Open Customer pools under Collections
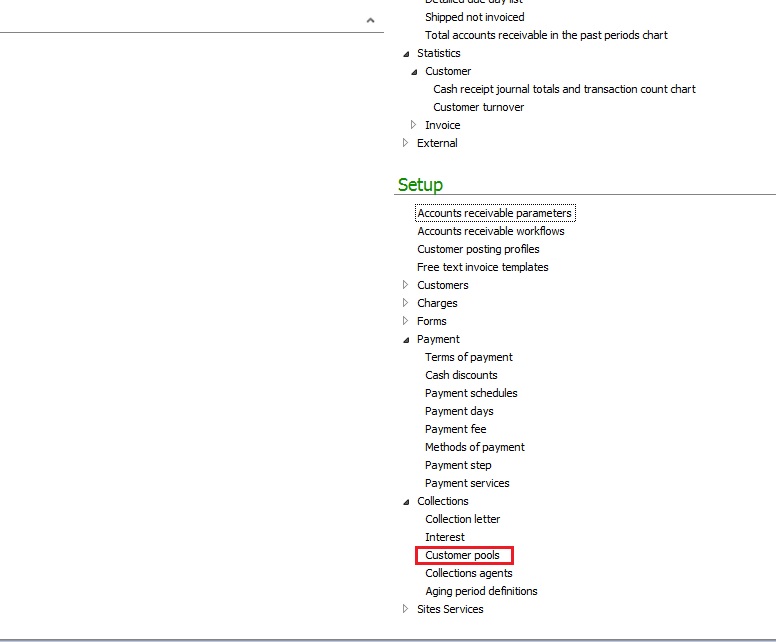The width and height of the screenshot is (776, 642). (x=462, y=555)
